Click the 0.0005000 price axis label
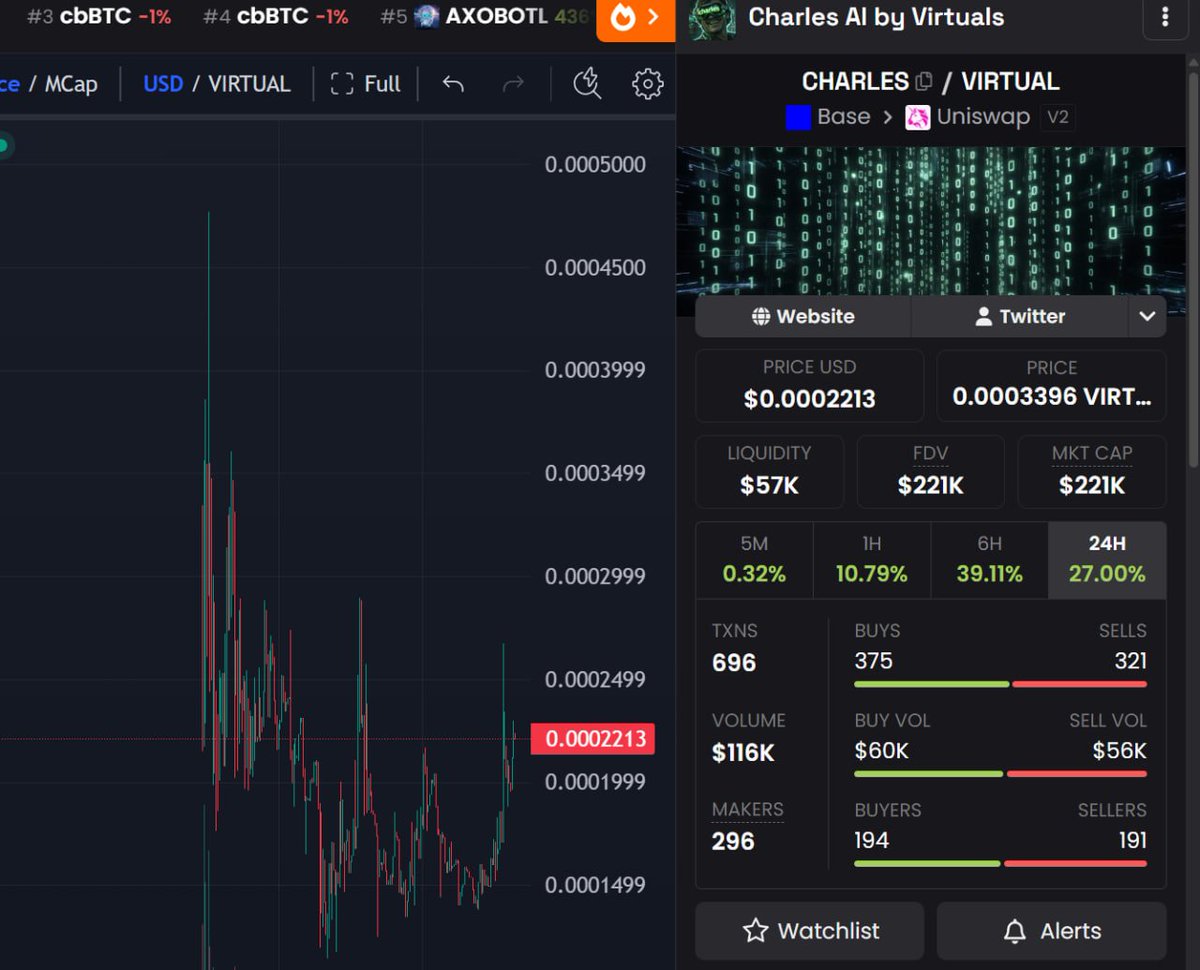The height and width of the screenshot is (970, 1200). (x=595, y=164)
